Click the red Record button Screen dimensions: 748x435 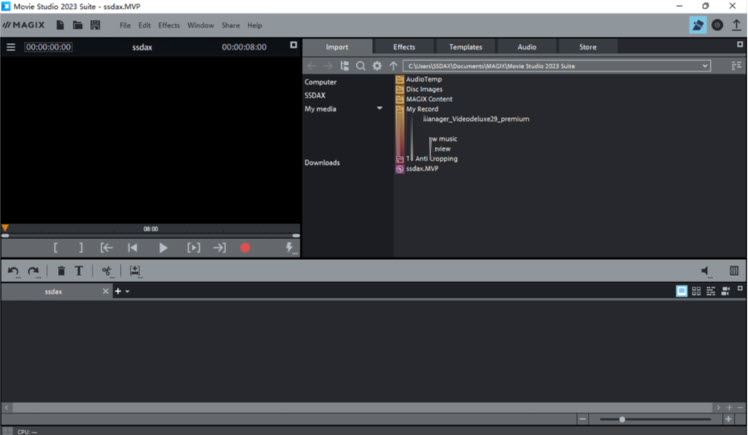(x=245, y=248)
